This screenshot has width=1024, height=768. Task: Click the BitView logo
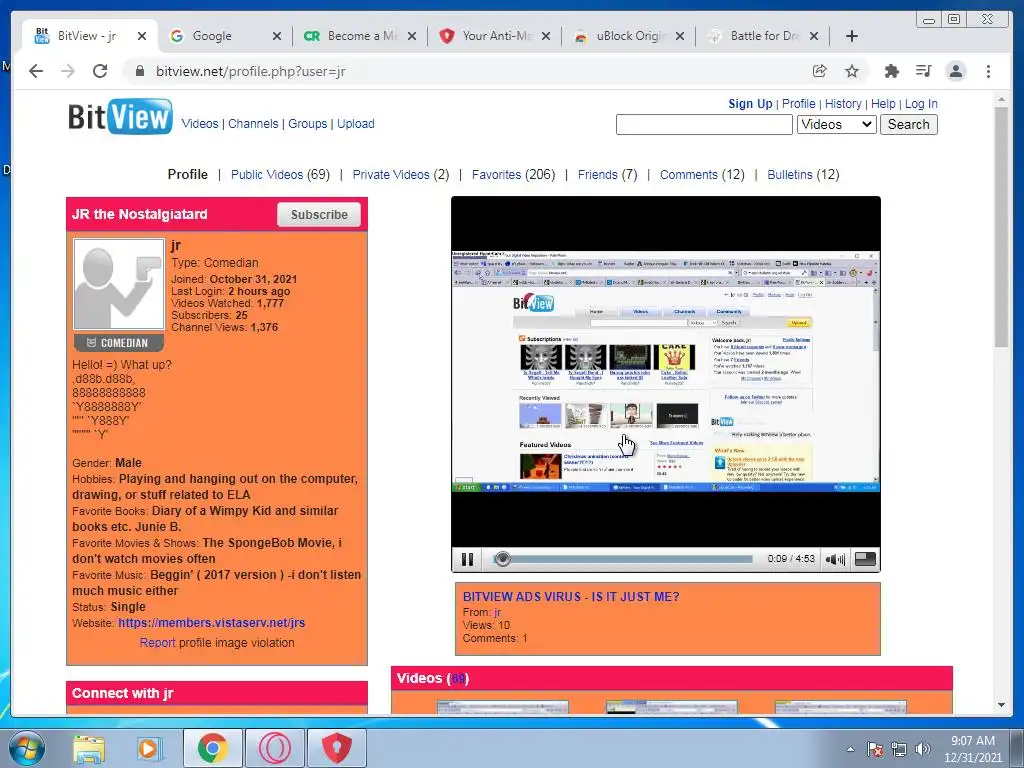point(120,116)
